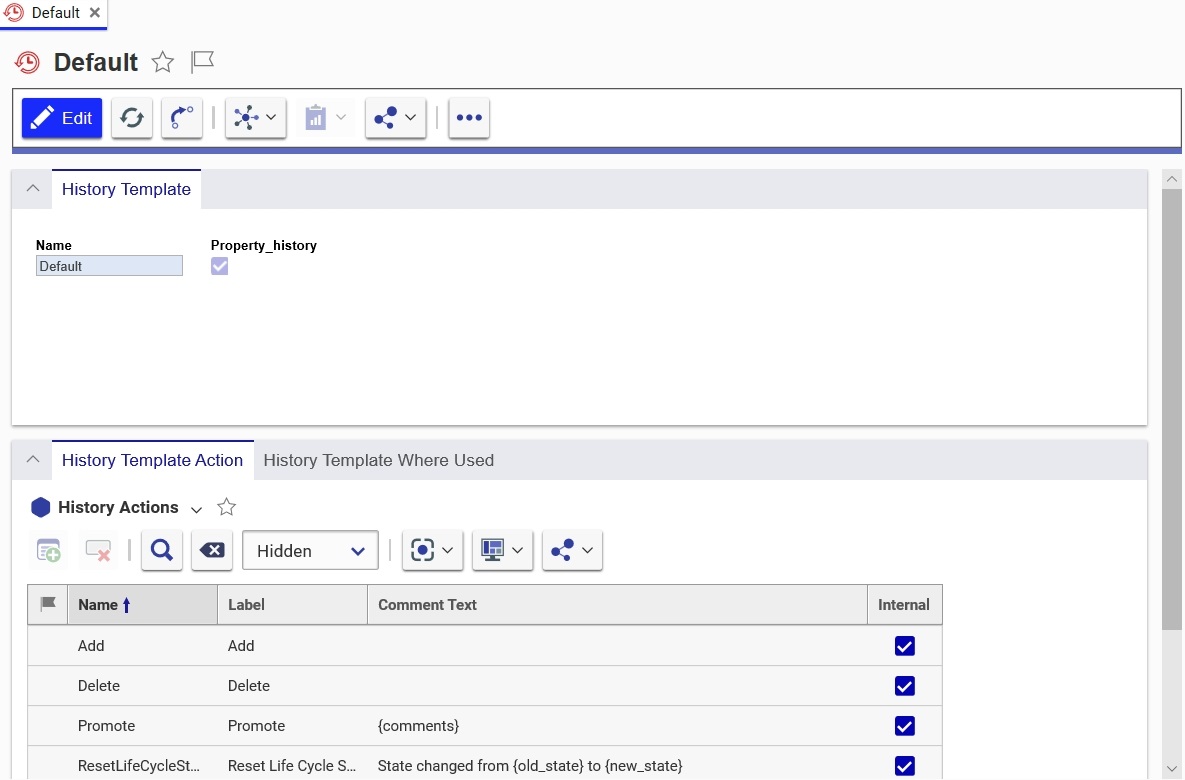Image resolution: width=1185 pixels, height=780 pixels.
Task: Click the magnifier search icon in History Actions
Action: (162, 550)
